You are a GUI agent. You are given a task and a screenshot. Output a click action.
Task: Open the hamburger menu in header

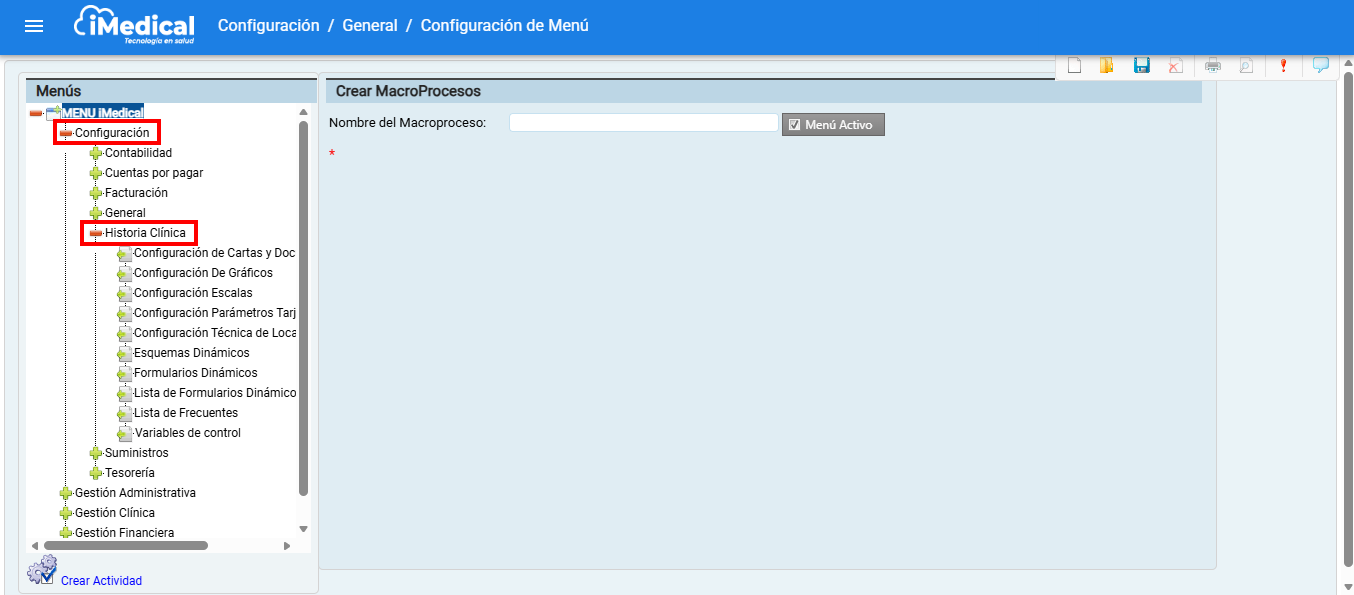click(x=34, y=26)
